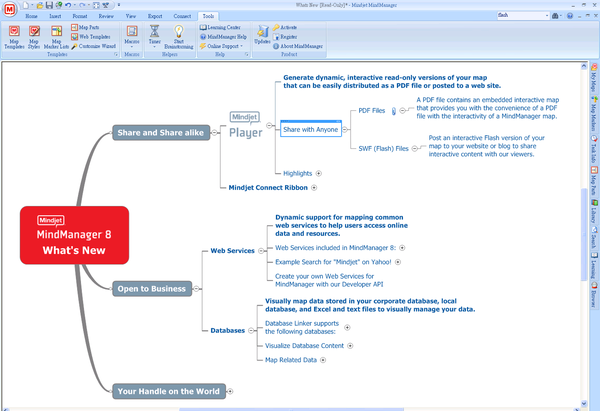Click the vertical scrollbar up arrow

click(584, 66)
